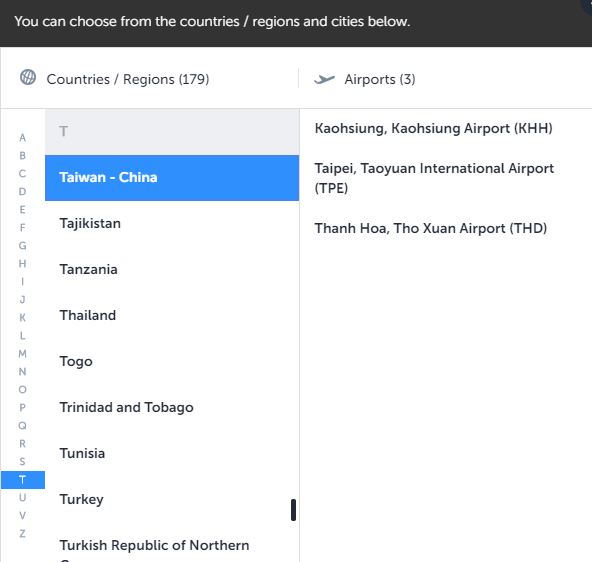Screen dimensions: 592x562
Task: Click the country list scrollbar thumb
Action: (293, 510)
